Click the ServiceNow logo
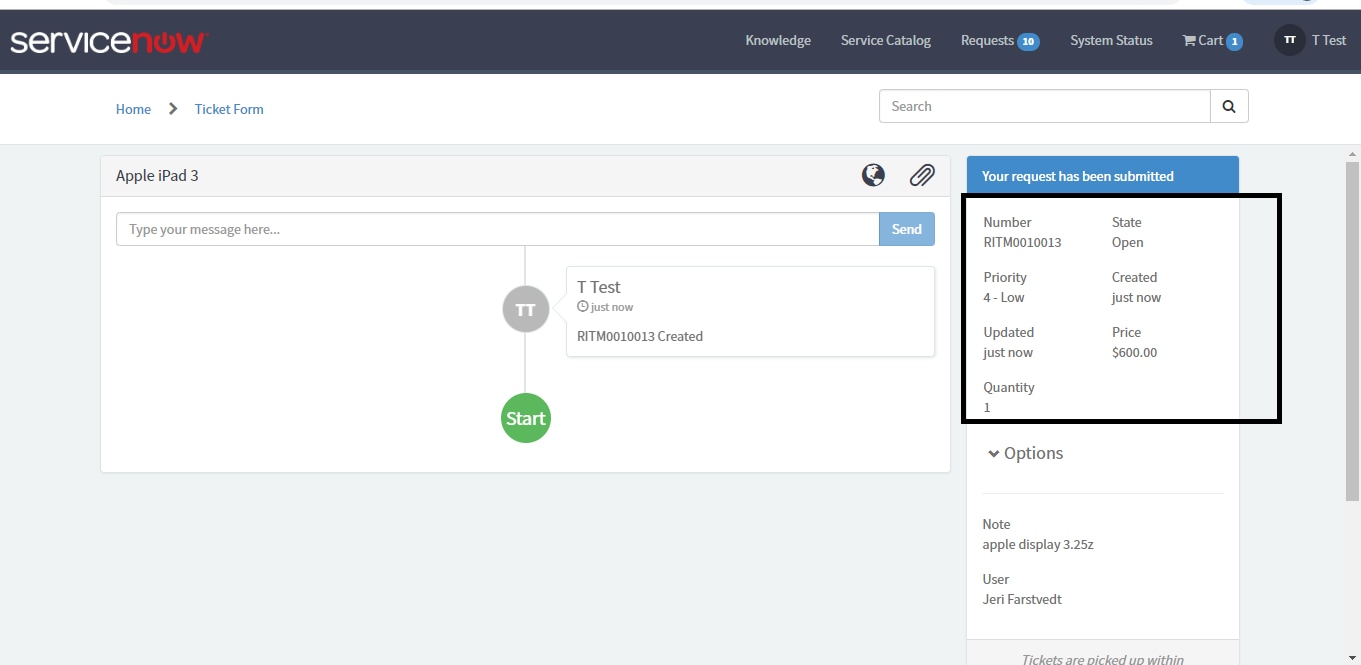 pos(108,41)
